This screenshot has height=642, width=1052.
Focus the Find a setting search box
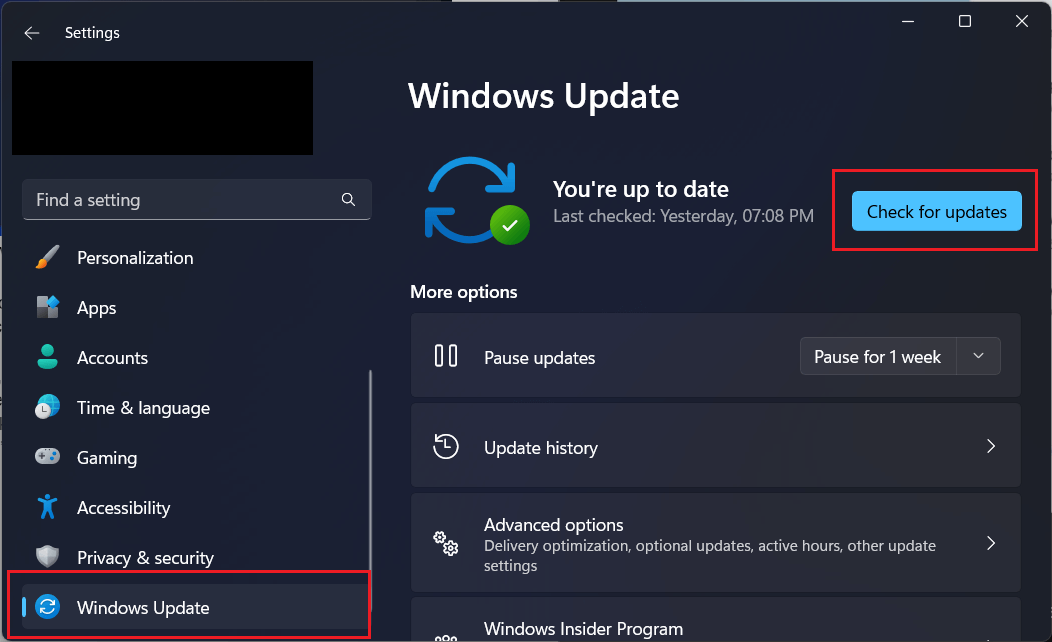coord(180,200)
